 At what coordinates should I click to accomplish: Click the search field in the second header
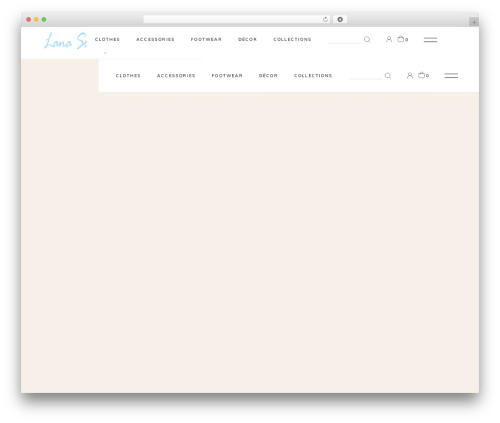(366, 76)
